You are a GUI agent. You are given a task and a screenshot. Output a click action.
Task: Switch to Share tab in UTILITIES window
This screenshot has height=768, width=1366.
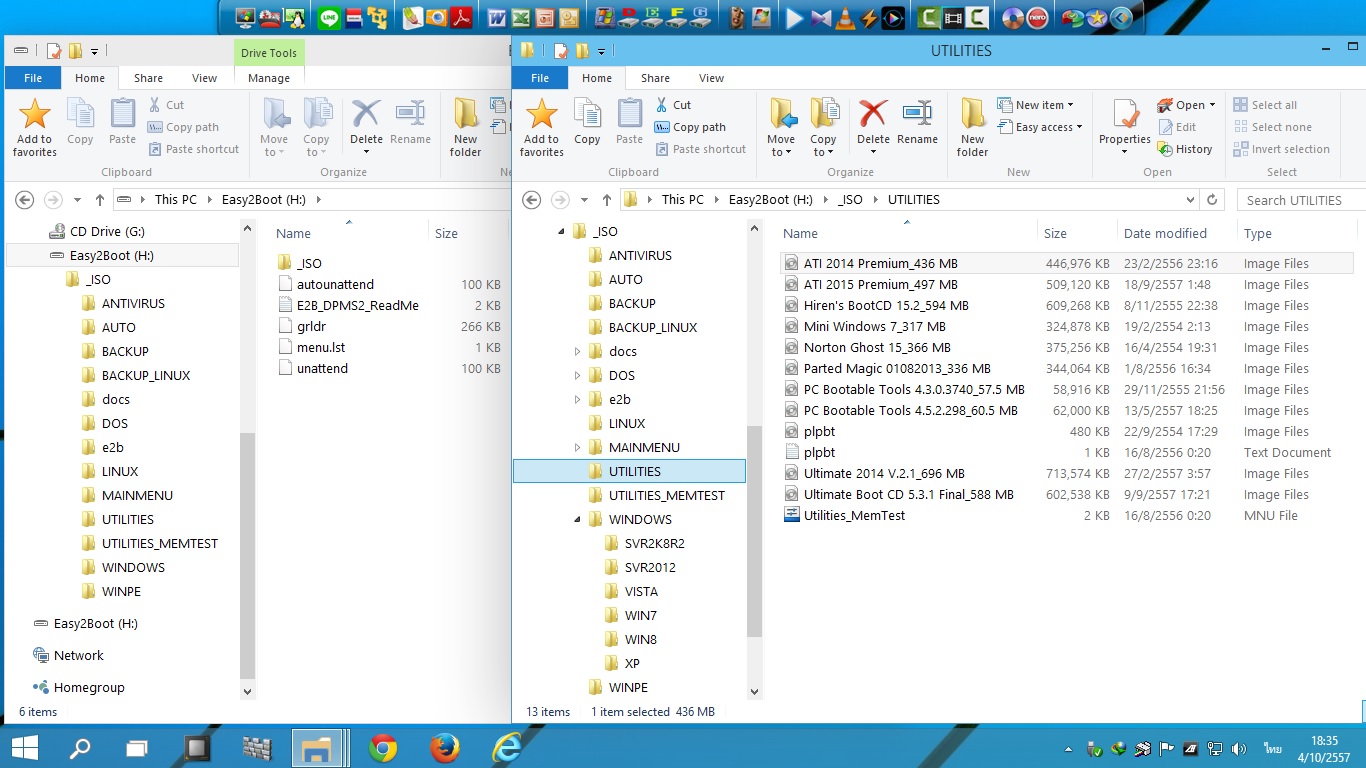[656, 78]
